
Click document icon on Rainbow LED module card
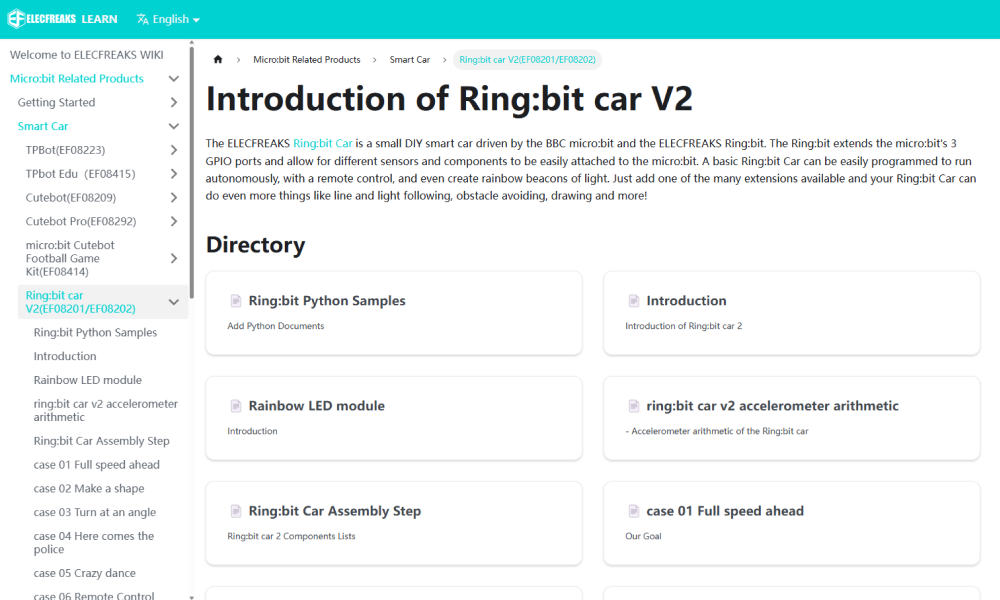pyautogui.click(x=236, y=406)
